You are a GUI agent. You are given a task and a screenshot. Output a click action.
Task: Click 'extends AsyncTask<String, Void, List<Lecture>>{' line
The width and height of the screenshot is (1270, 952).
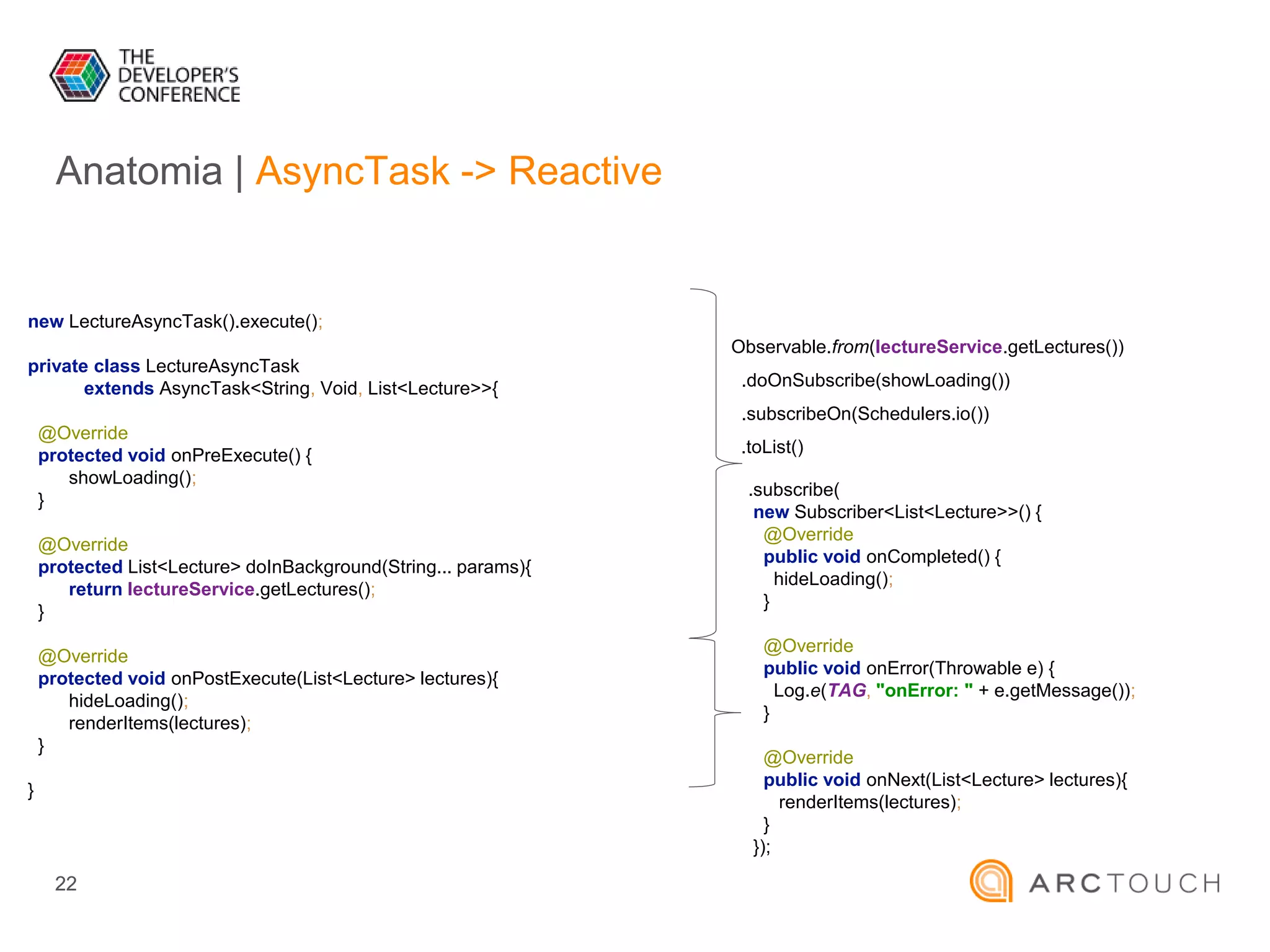pyautogui.click(x=291, y=389)
